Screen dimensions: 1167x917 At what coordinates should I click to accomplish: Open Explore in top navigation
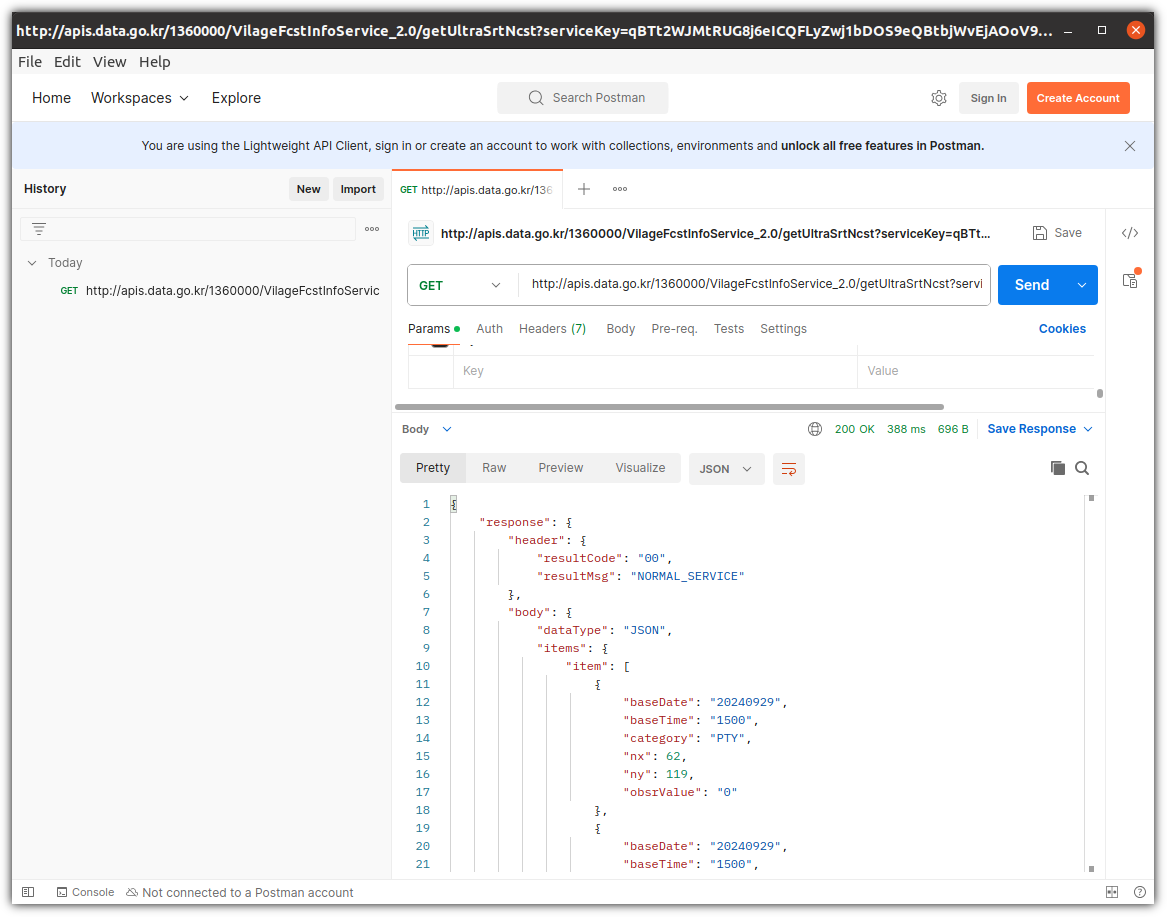click(236, 98)
